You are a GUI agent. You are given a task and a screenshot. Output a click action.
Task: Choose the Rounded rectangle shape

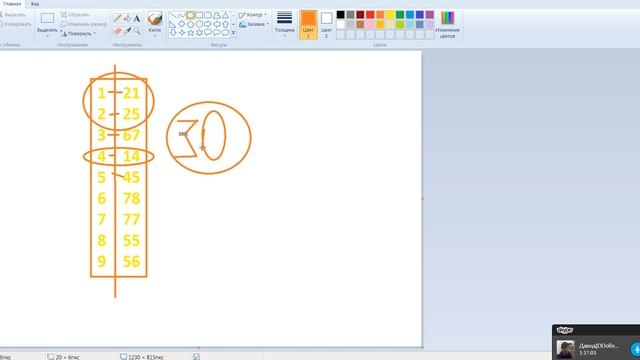208,16
